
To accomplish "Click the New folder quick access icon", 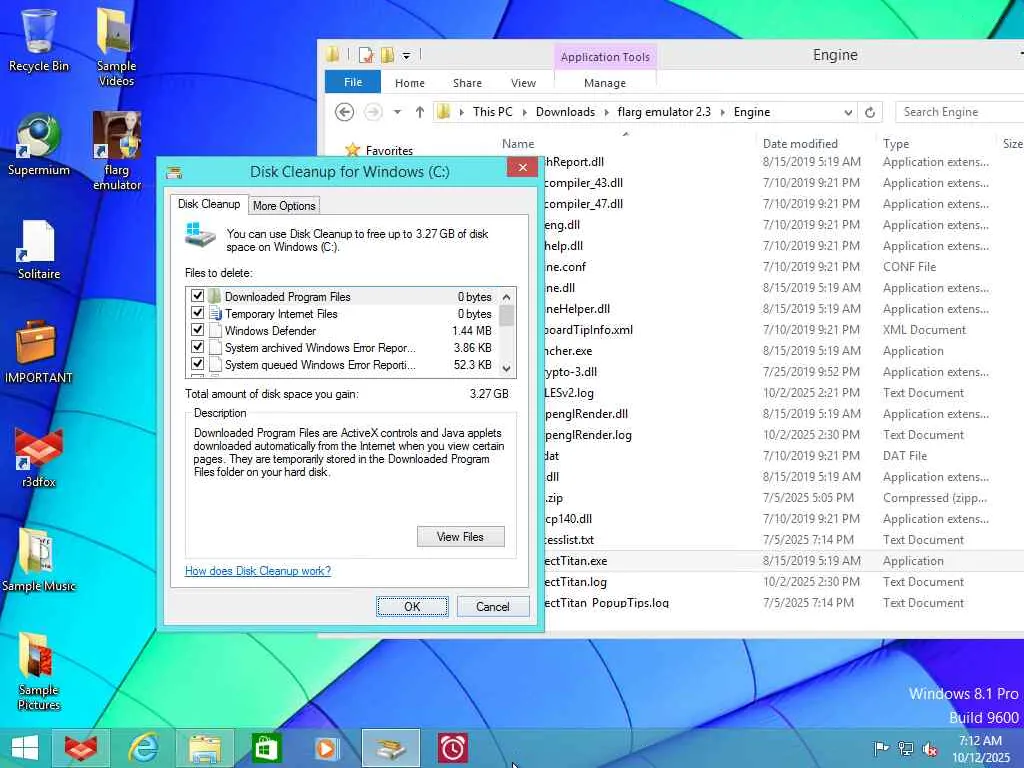I will (x=388, y=55).
